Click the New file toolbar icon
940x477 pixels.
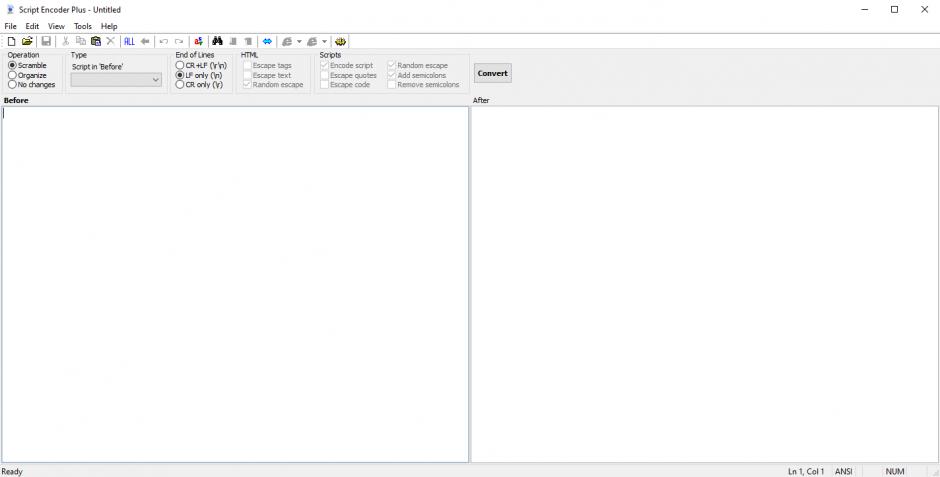coord(11,41)
